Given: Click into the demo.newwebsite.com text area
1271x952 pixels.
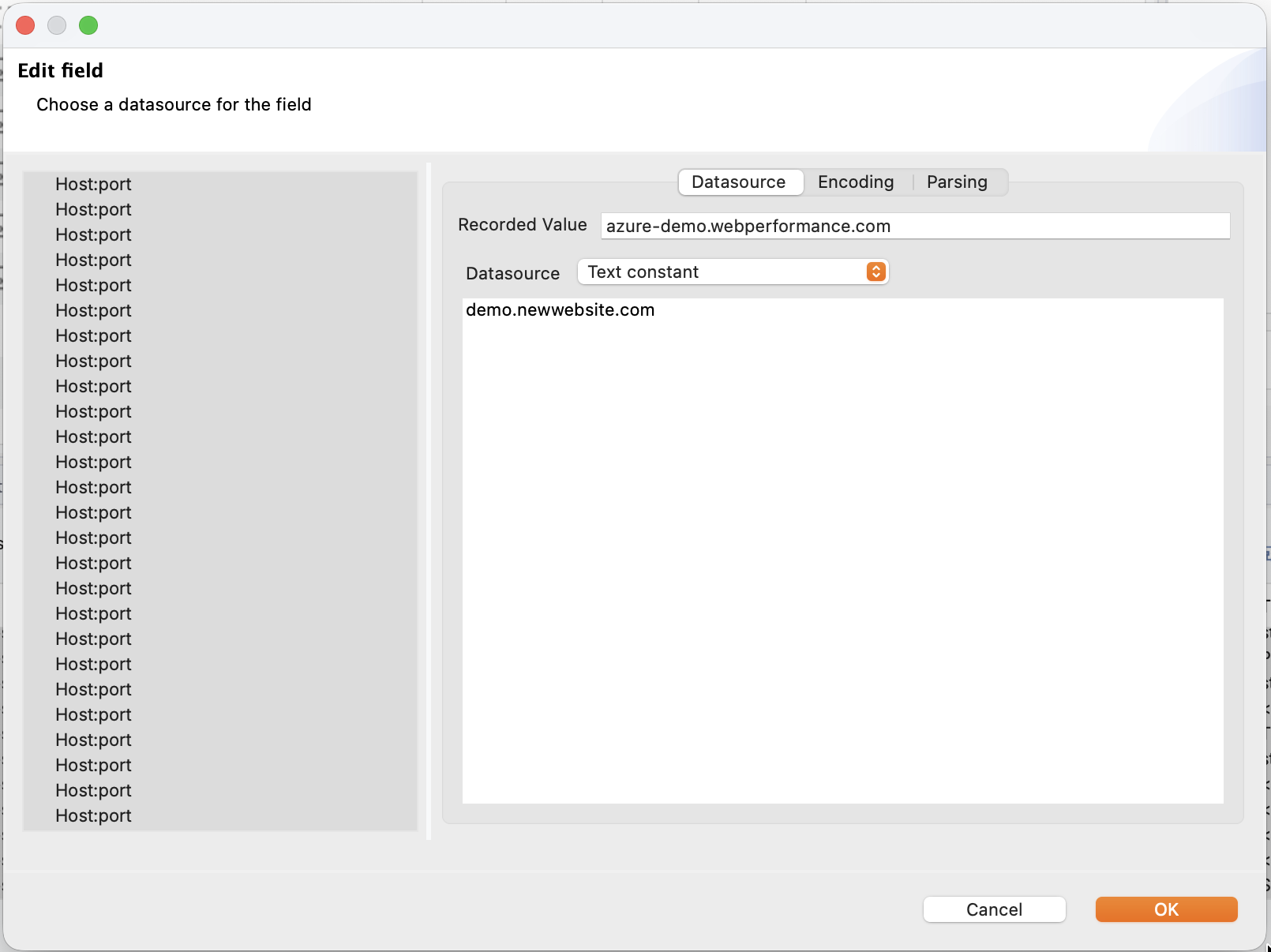Looking at the screenshot, I should pyautogui.click(x=842, y=550).
